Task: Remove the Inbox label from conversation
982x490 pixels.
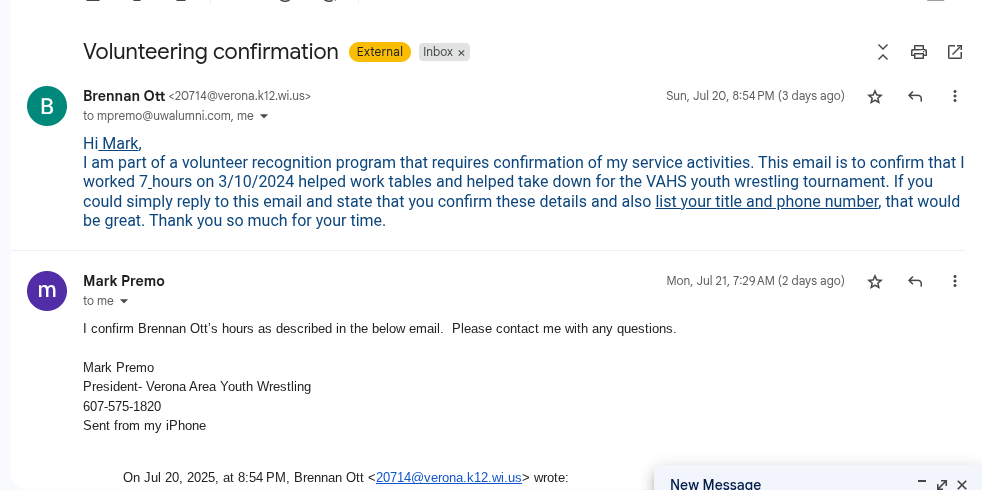Action: 462,53
